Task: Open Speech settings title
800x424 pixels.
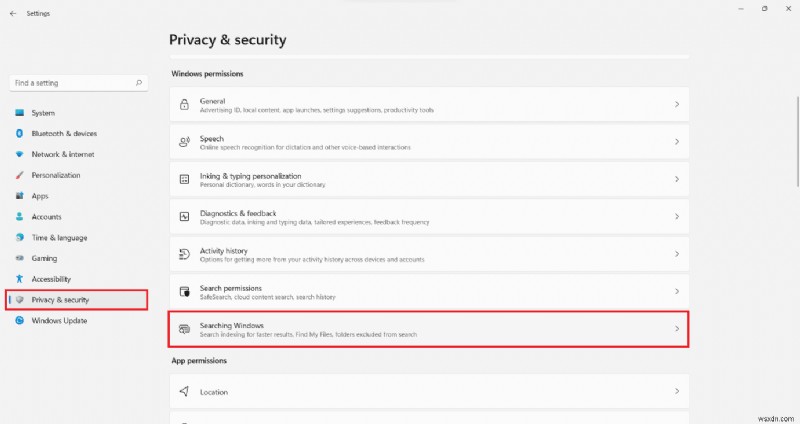Action: tap(212, 138)
